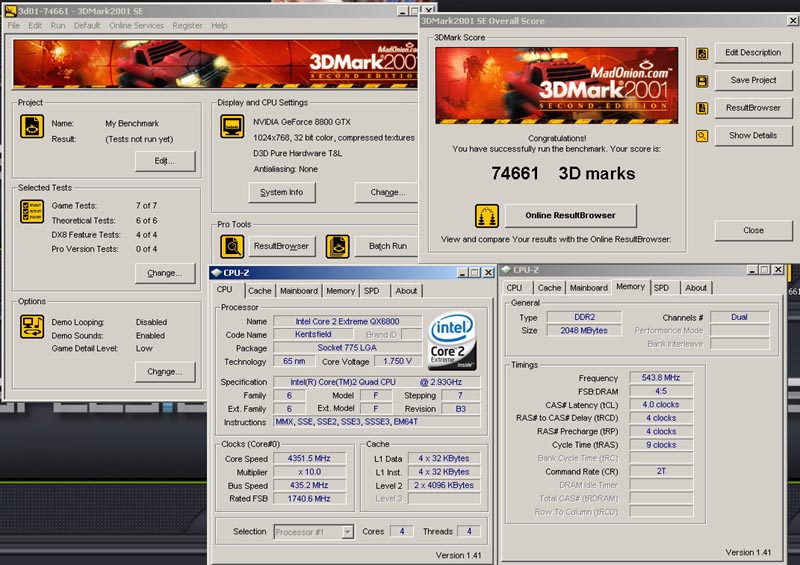Click the Core Voltage 1.750 V value
This screenshot has height=565, width=800.
397,361
